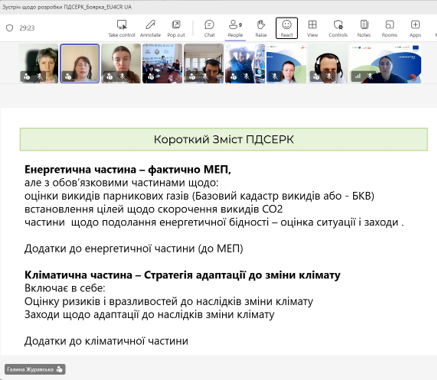Select the video tile of man with headset

[328, 63]
